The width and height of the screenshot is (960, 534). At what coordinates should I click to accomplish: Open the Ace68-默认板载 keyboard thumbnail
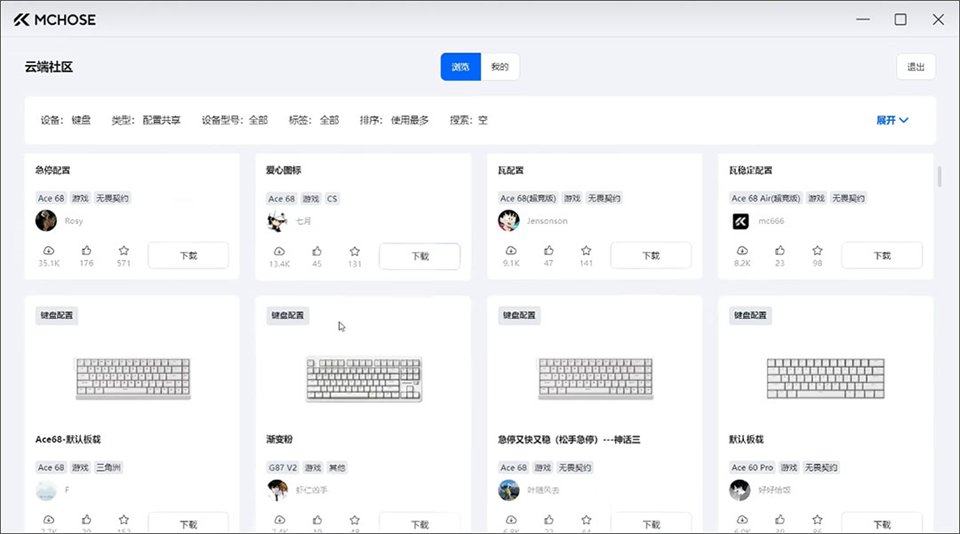pos(133,379)
